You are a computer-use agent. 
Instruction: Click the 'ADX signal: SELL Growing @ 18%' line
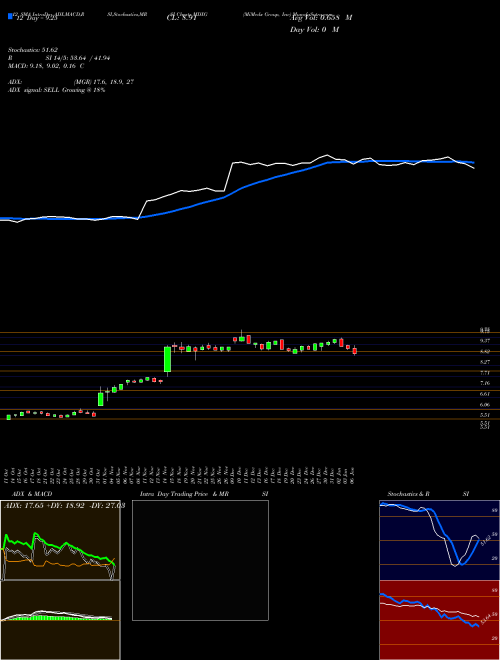tap(56, 90)
